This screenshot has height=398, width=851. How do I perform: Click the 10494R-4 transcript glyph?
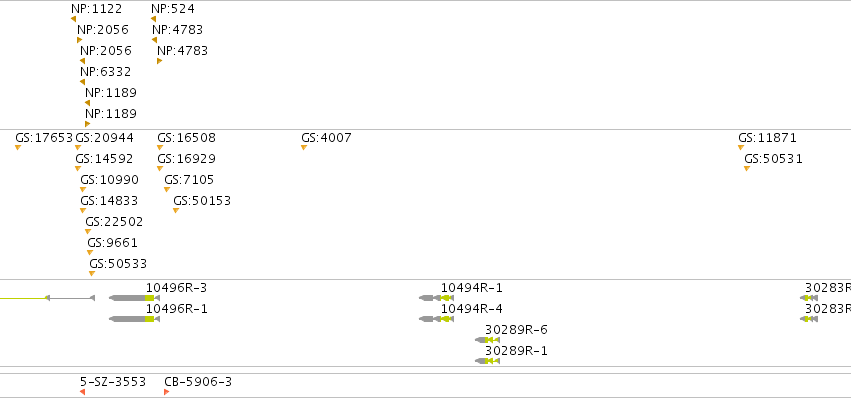click(x=436, y=319)
